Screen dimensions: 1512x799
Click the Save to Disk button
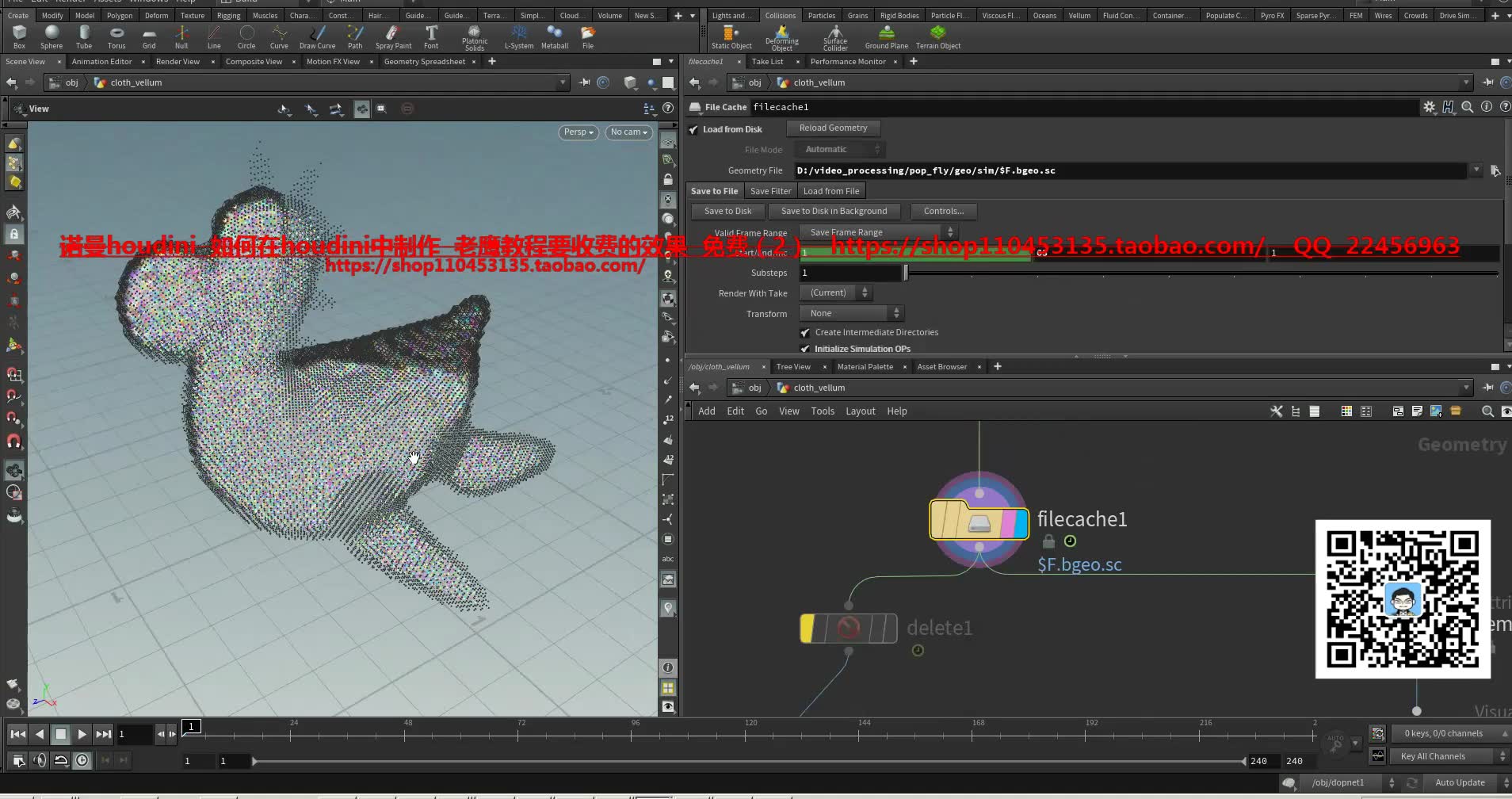pyautogui.click(x=727, y=211)
